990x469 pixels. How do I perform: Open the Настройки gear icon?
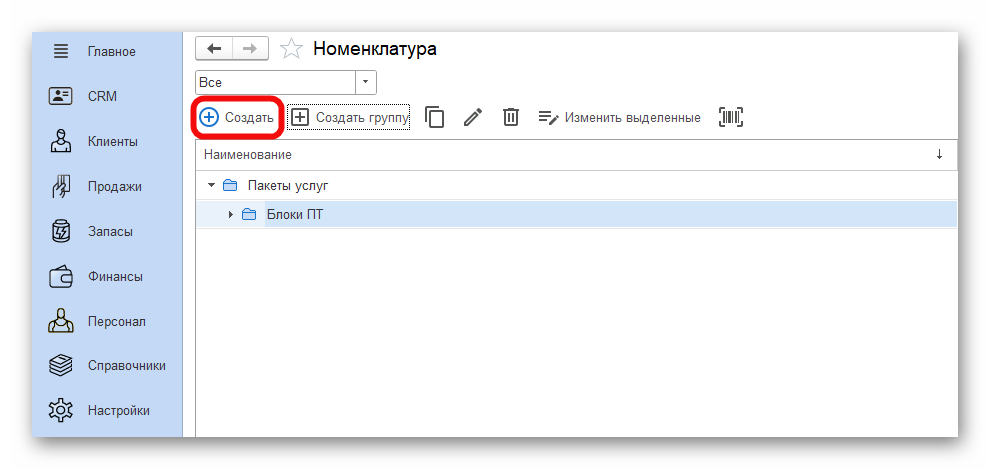click(x=61, y=410)
